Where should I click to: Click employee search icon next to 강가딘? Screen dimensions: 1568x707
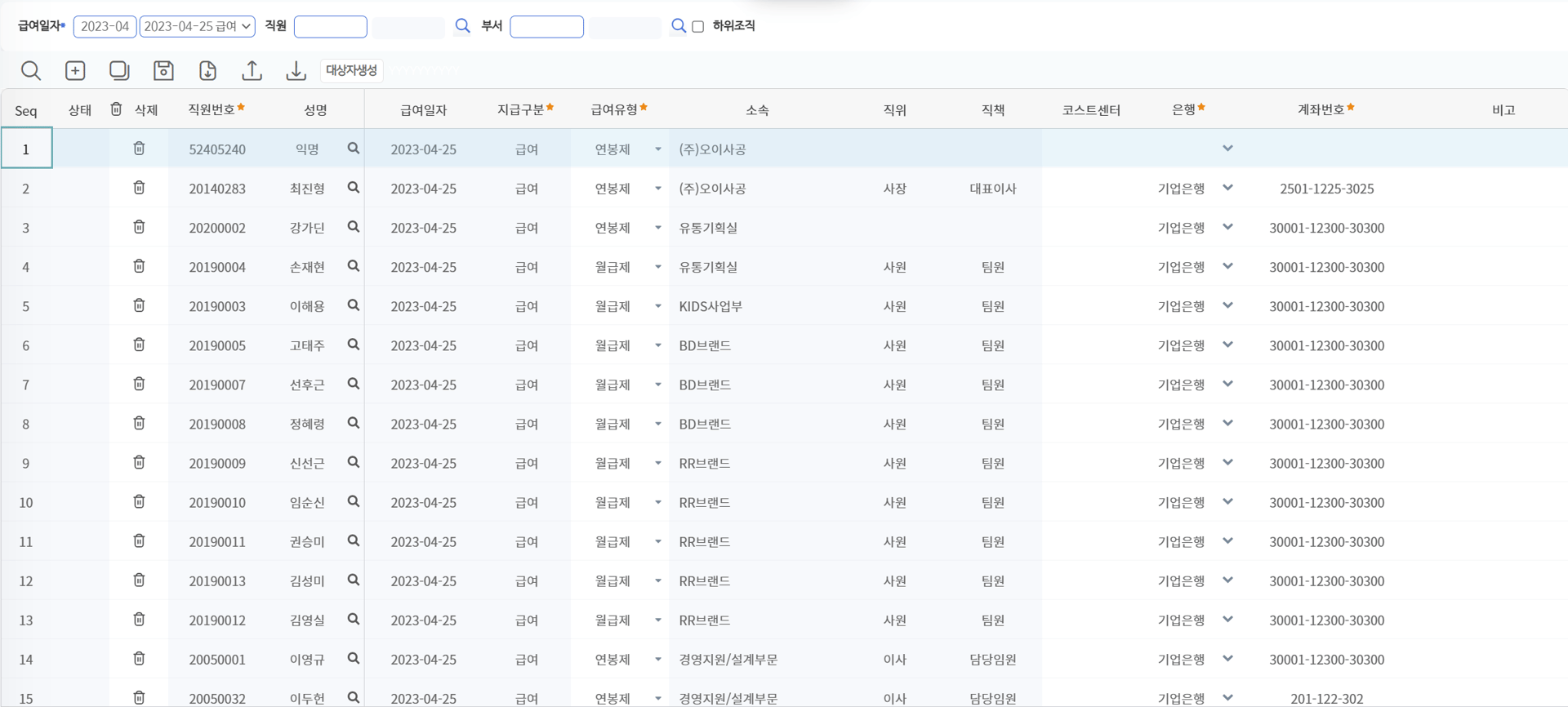point(353,227)
